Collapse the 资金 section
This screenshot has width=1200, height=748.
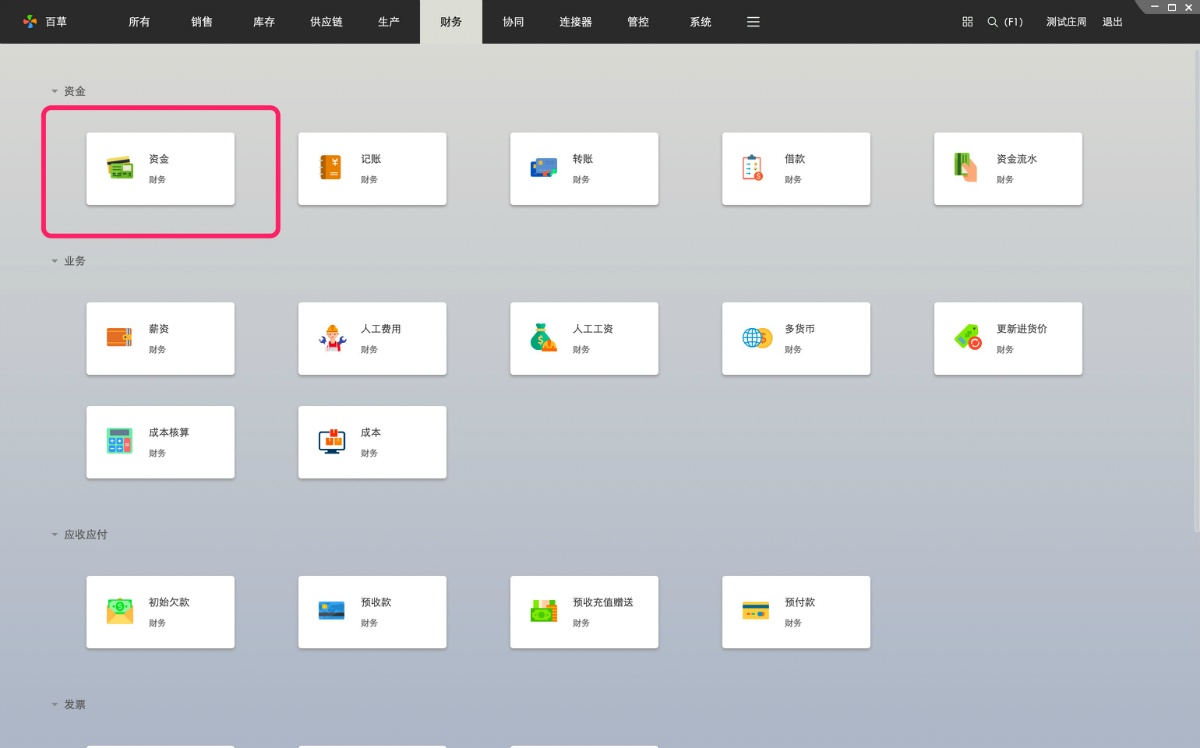point(55,91)
